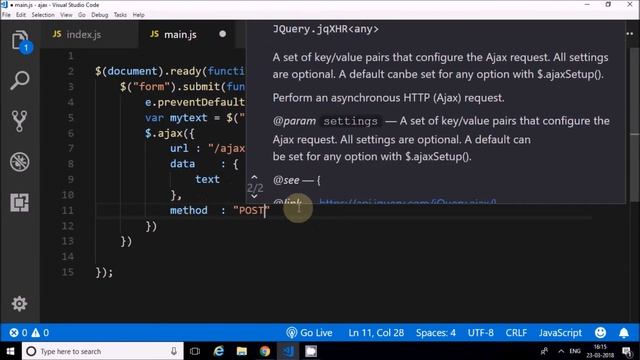This screenshot has width=640, height=360.
Task: Open Task View on taskbar
Action: [x=195, y=351]
